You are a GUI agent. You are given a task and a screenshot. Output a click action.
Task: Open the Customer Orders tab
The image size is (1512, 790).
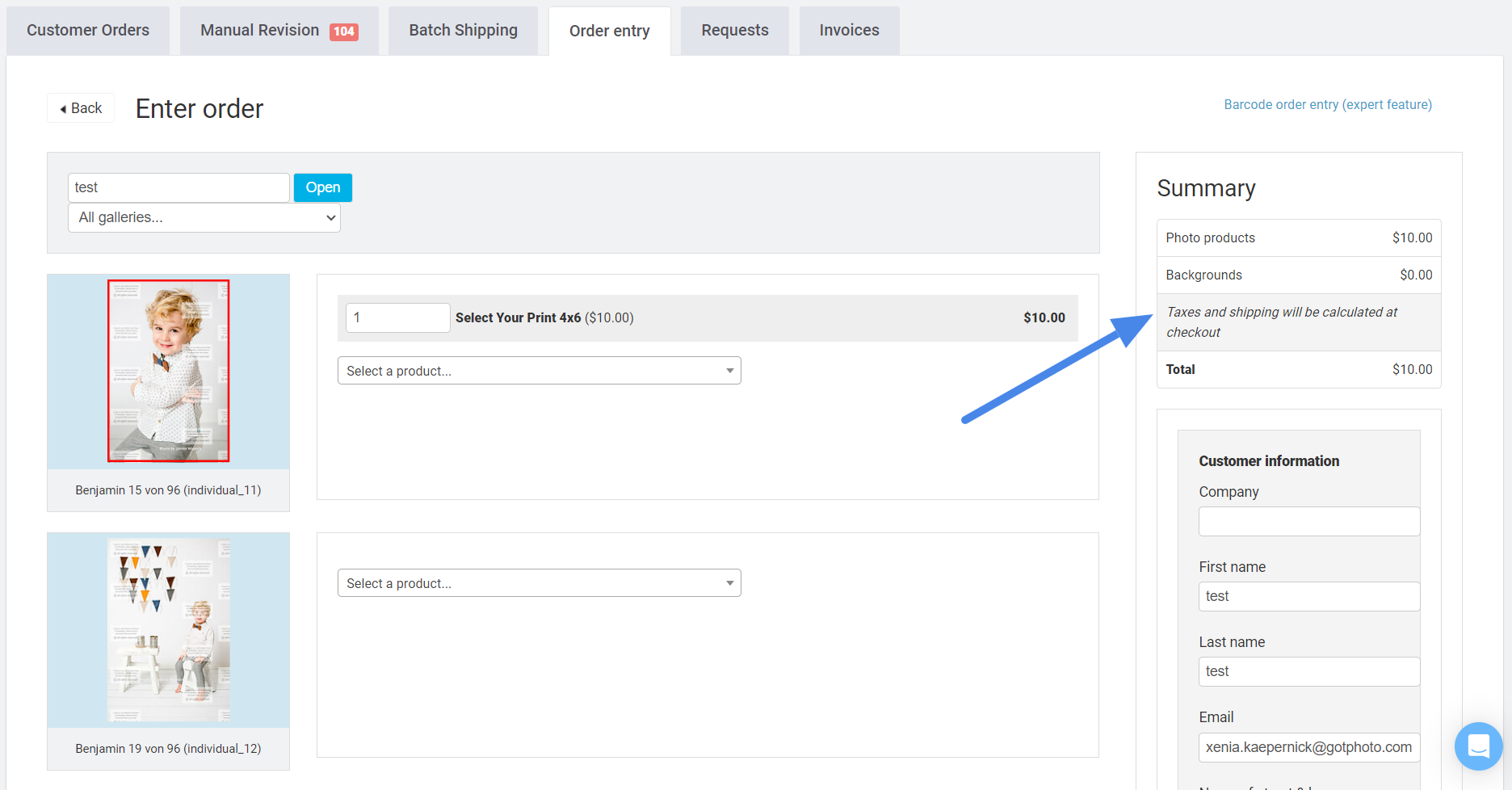(88, 31)
